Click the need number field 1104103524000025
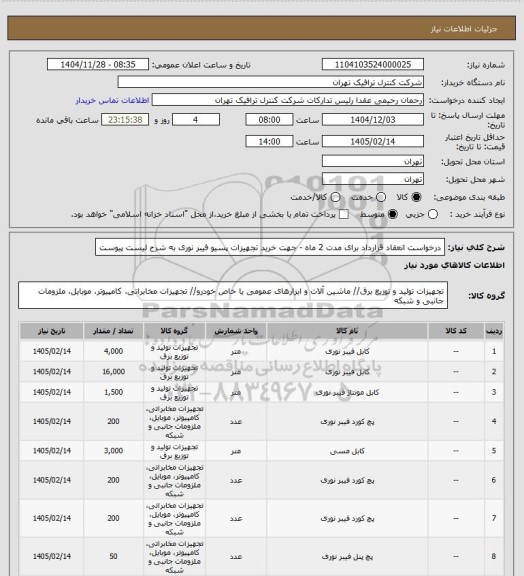524x576 pixels. tap(373, 64)
